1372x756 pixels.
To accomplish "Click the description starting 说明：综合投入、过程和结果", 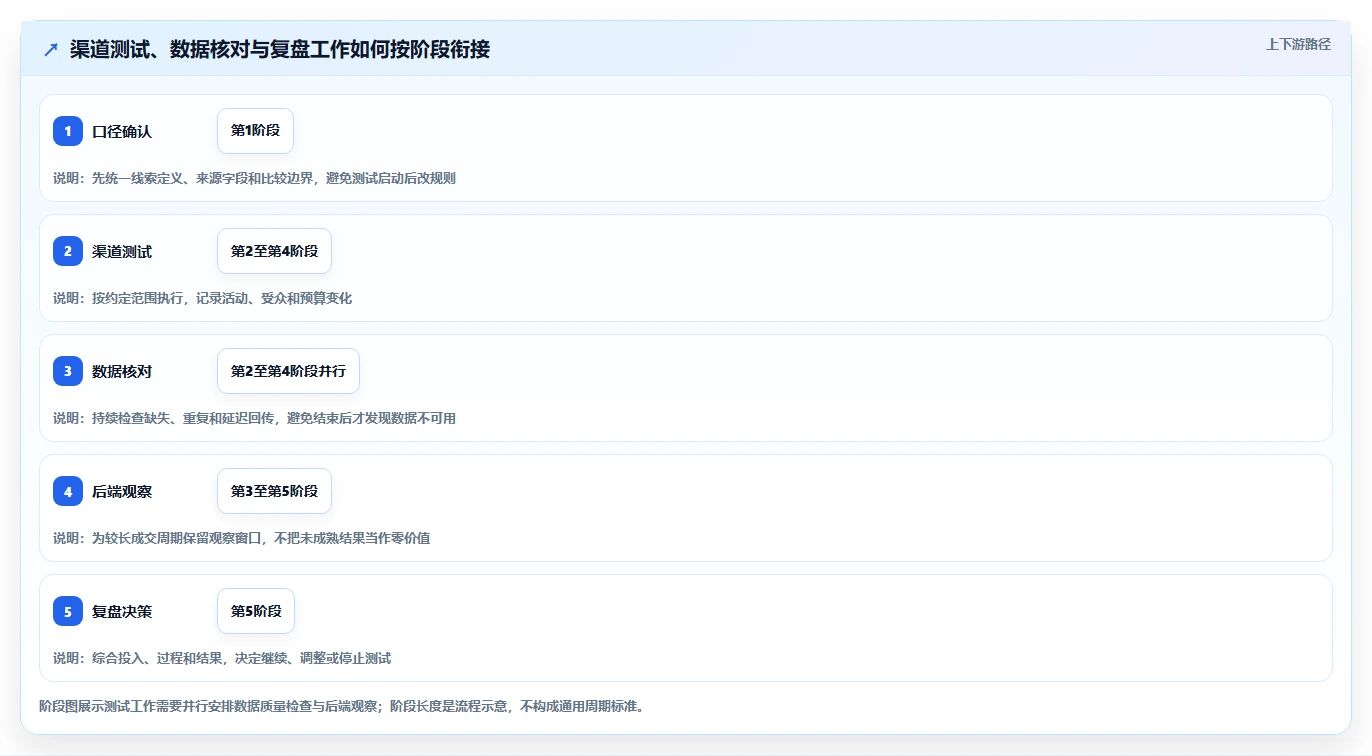I will tap(222, 658).
